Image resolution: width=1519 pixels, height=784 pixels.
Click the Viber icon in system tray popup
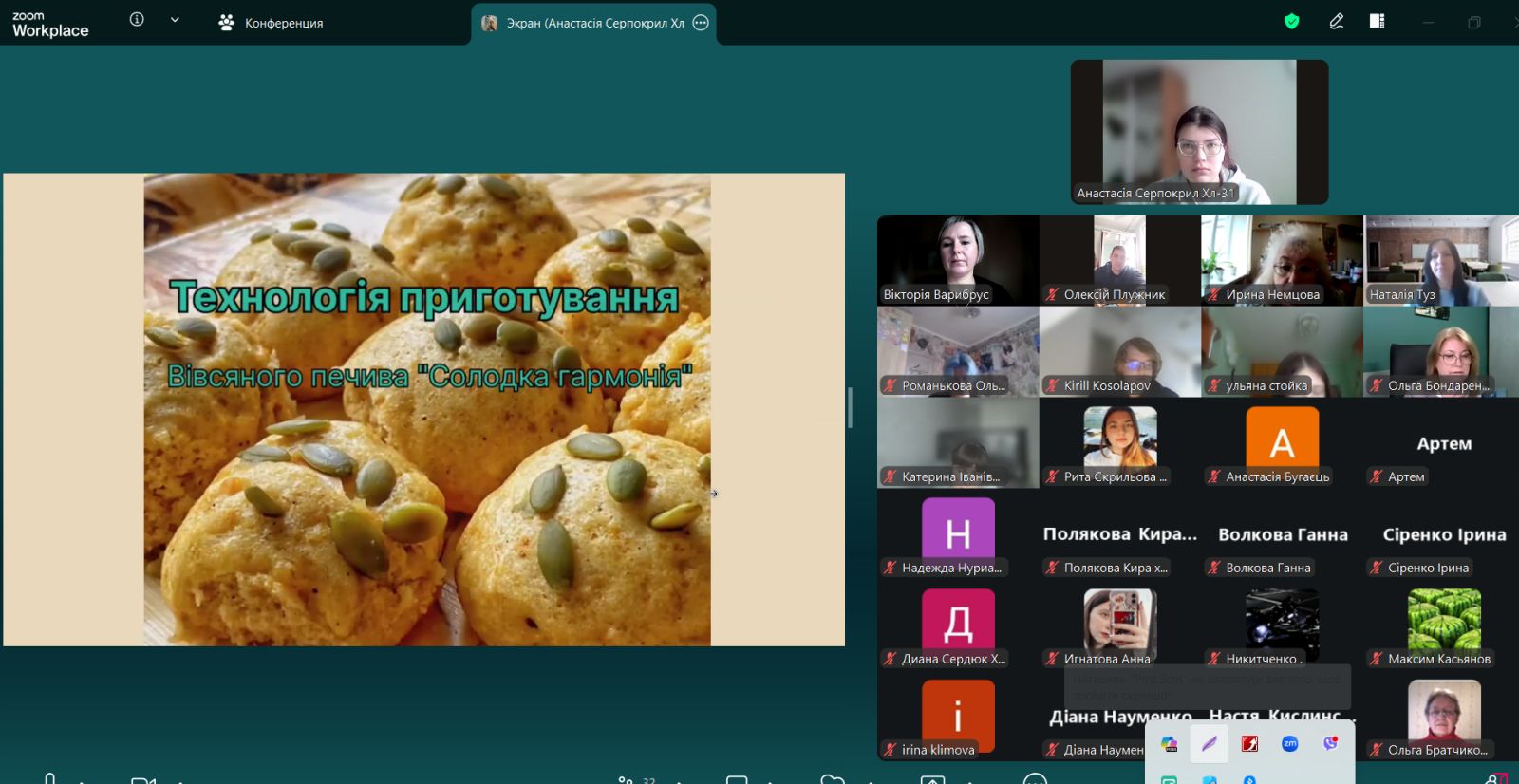1330,744
